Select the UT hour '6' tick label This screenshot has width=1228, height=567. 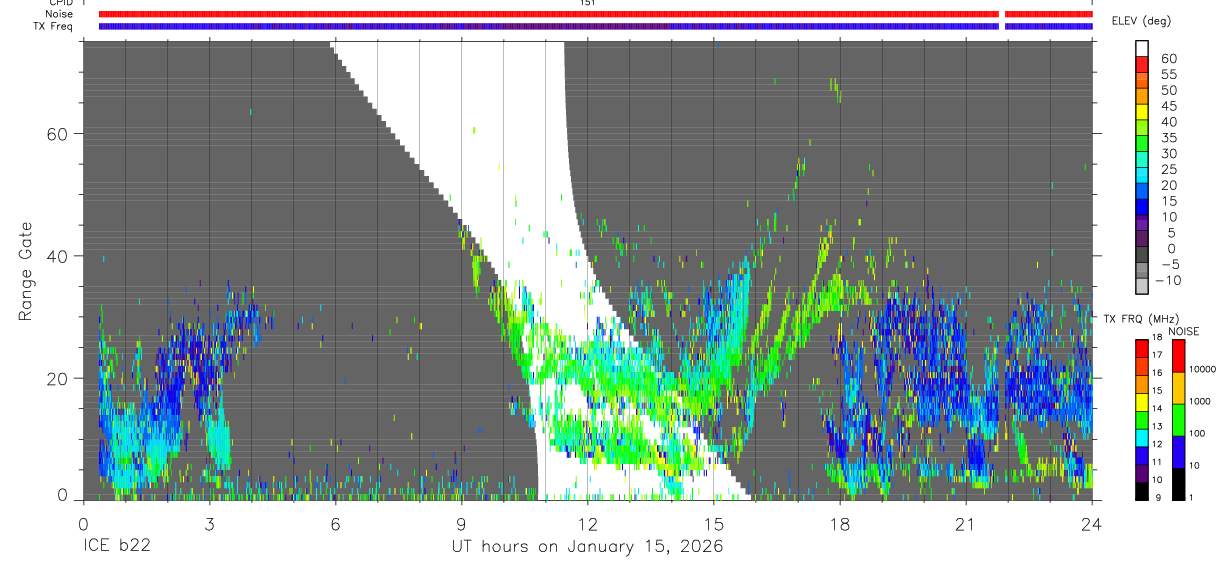coord(335,525)
